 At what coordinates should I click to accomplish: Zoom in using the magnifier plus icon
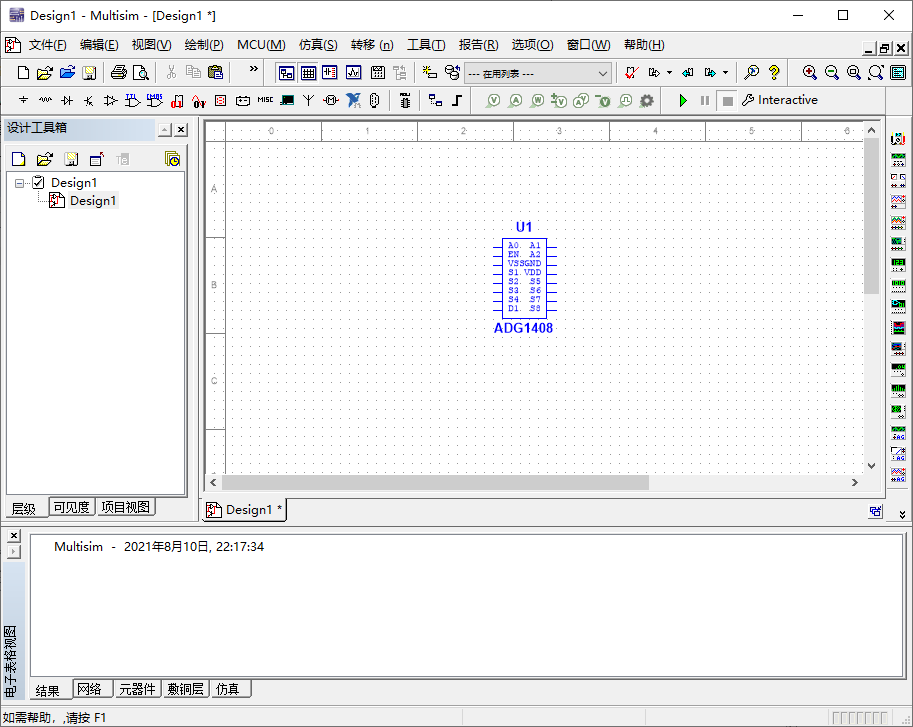[x=811, y=73]
